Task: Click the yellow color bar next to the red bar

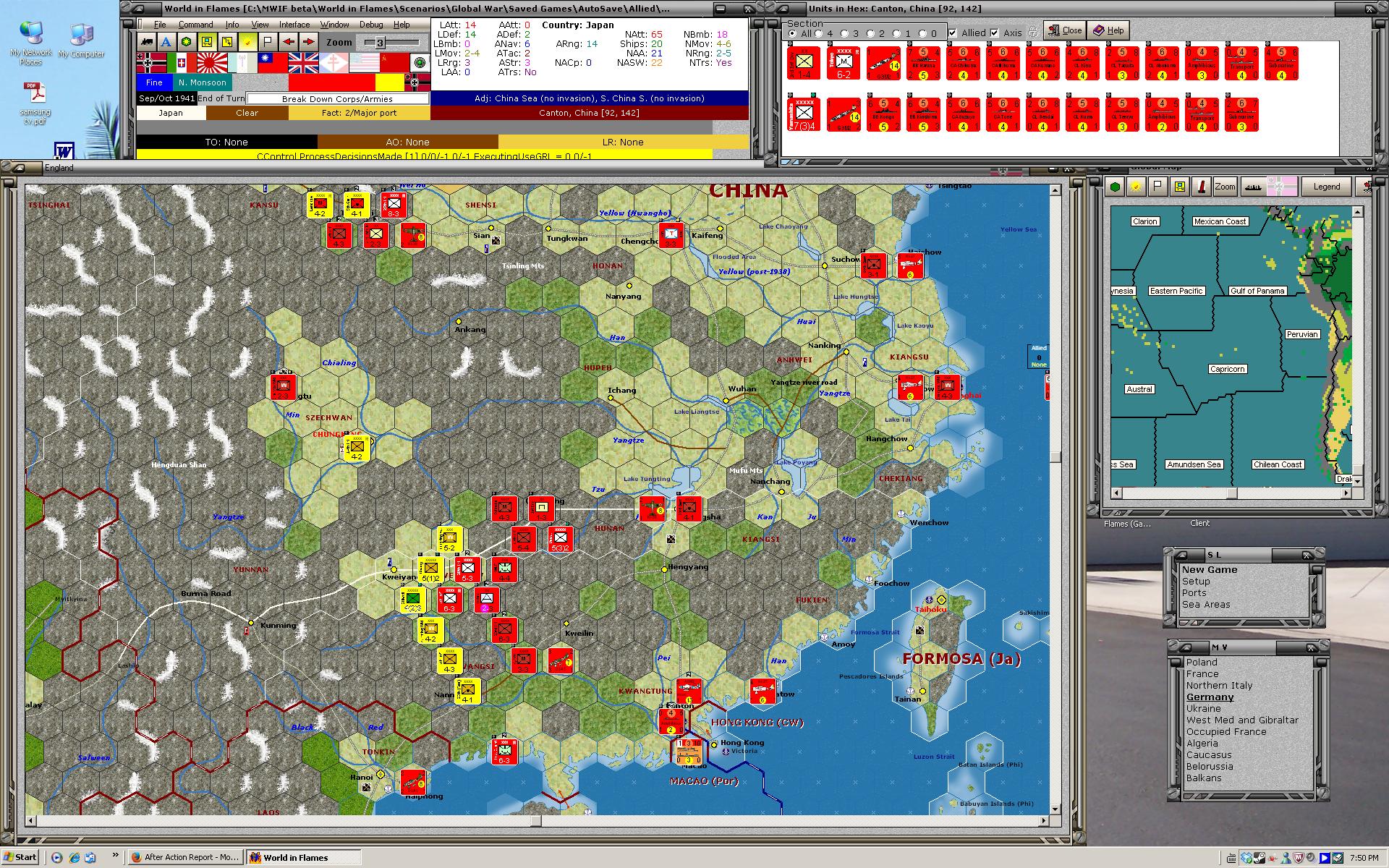Action: 389,82
